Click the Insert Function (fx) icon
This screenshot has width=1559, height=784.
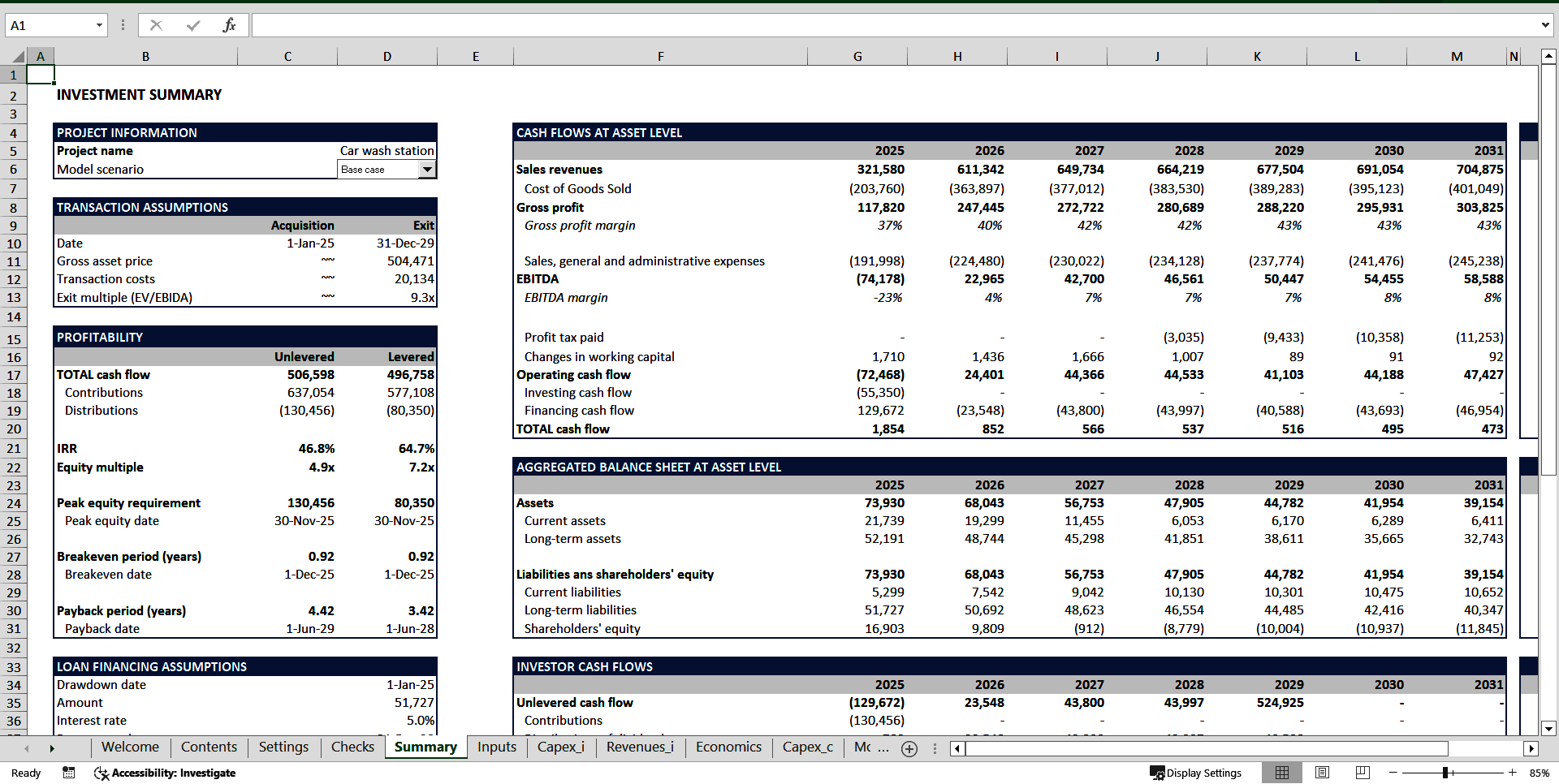point(230,24)
